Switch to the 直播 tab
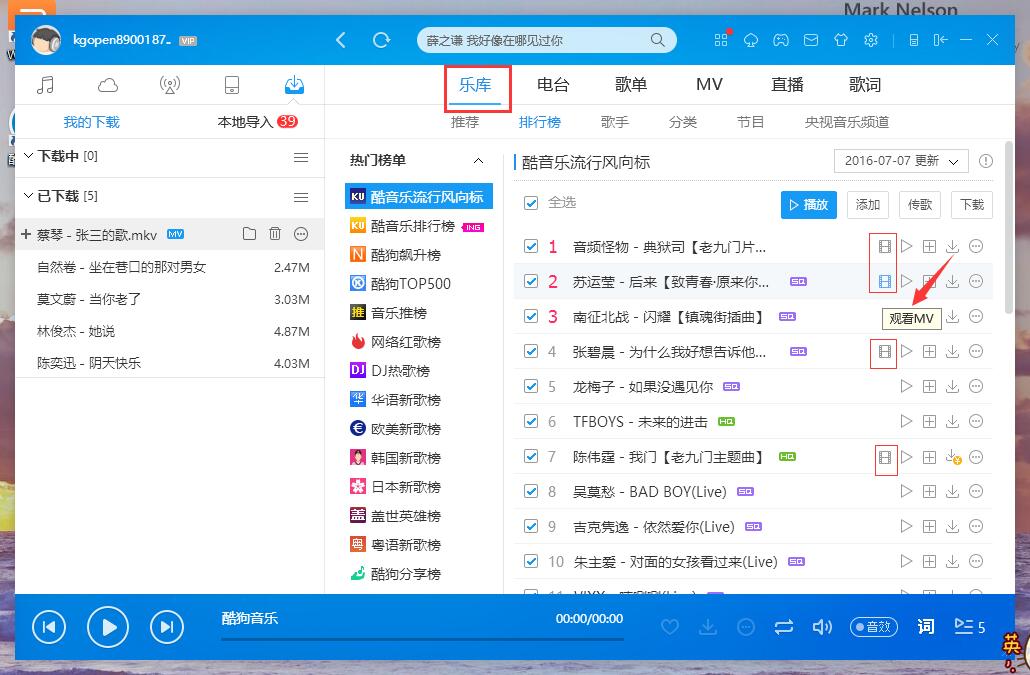1030x675 pixels. pyautogui.click(x=787, y=85)
